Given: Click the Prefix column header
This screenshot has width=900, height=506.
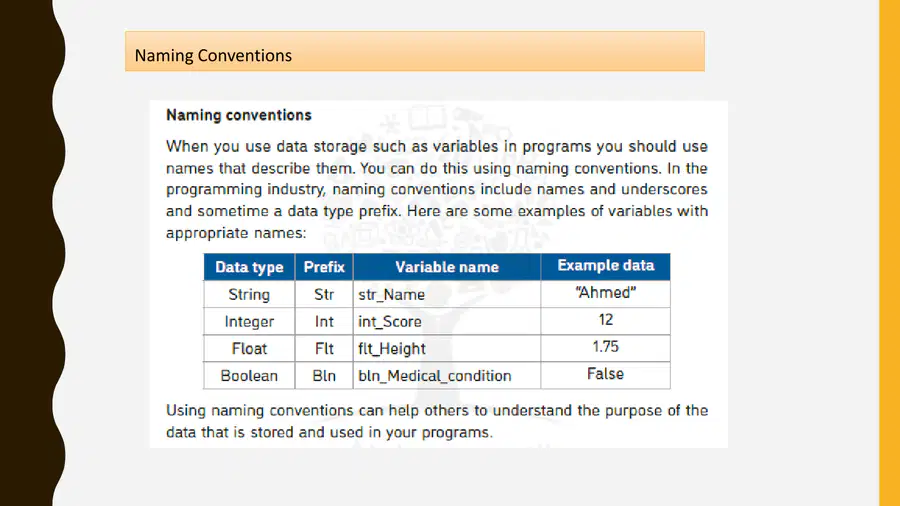Looking at the screenshot, I should [x=324, y=267].
